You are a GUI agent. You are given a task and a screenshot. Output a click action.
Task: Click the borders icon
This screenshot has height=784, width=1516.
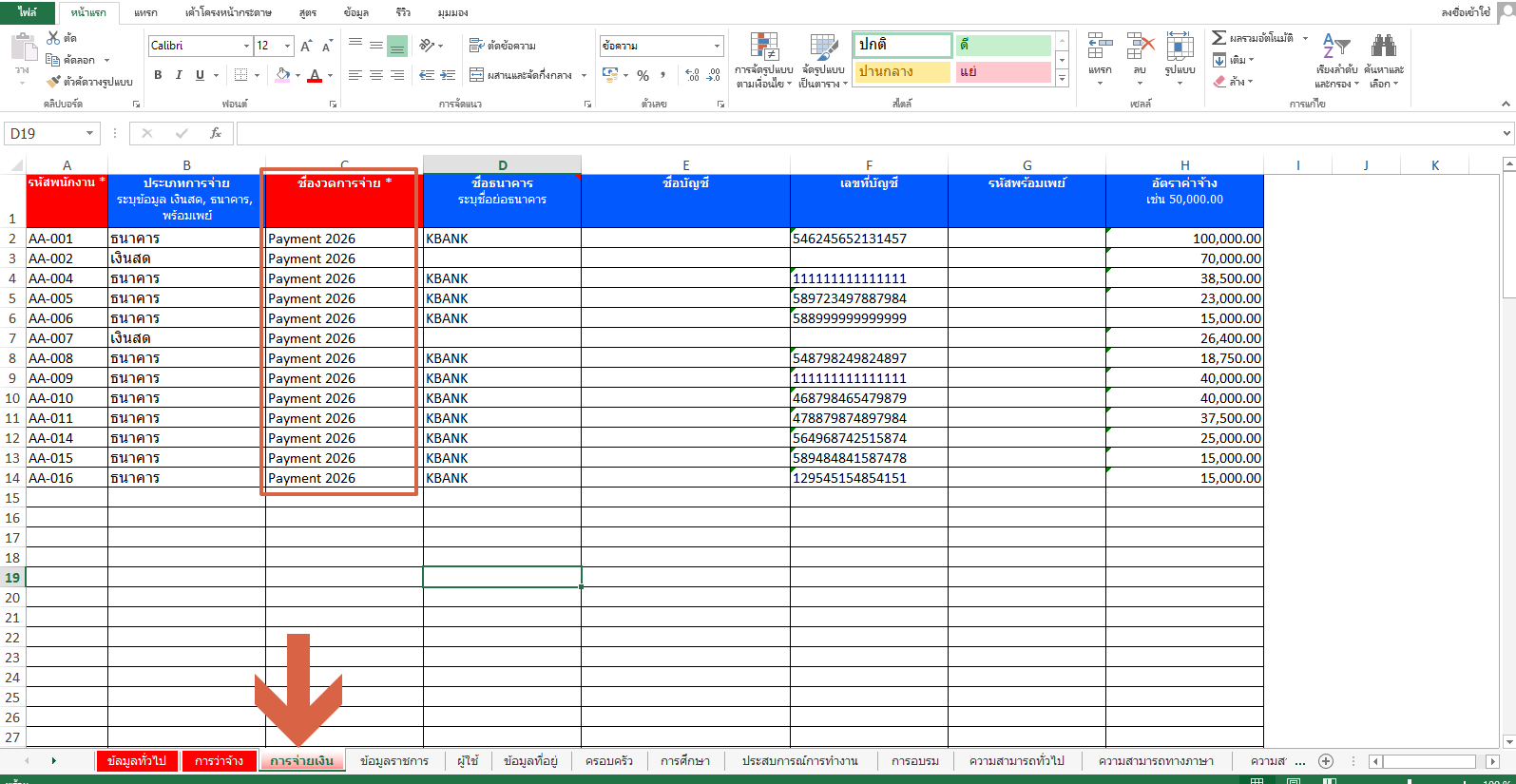tap(240, 75)
